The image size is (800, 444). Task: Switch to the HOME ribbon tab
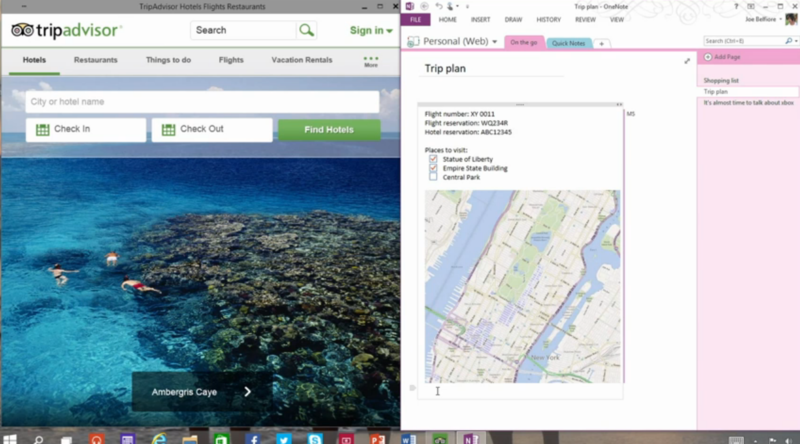447,19
